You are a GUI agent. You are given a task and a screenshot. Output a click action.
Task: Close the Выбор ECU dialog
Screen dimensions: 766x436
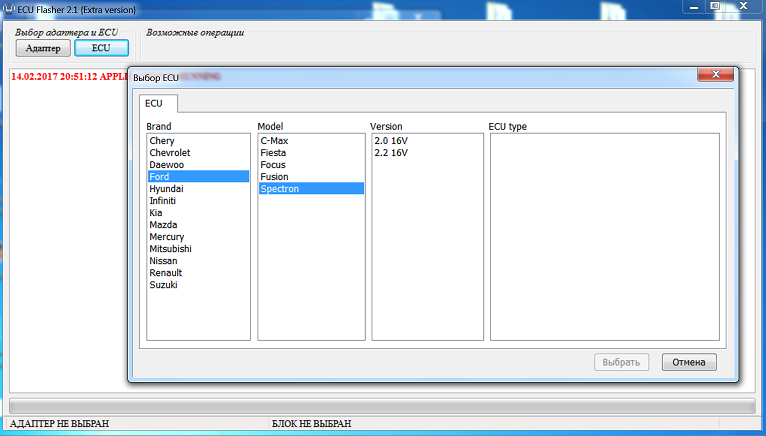716,74
